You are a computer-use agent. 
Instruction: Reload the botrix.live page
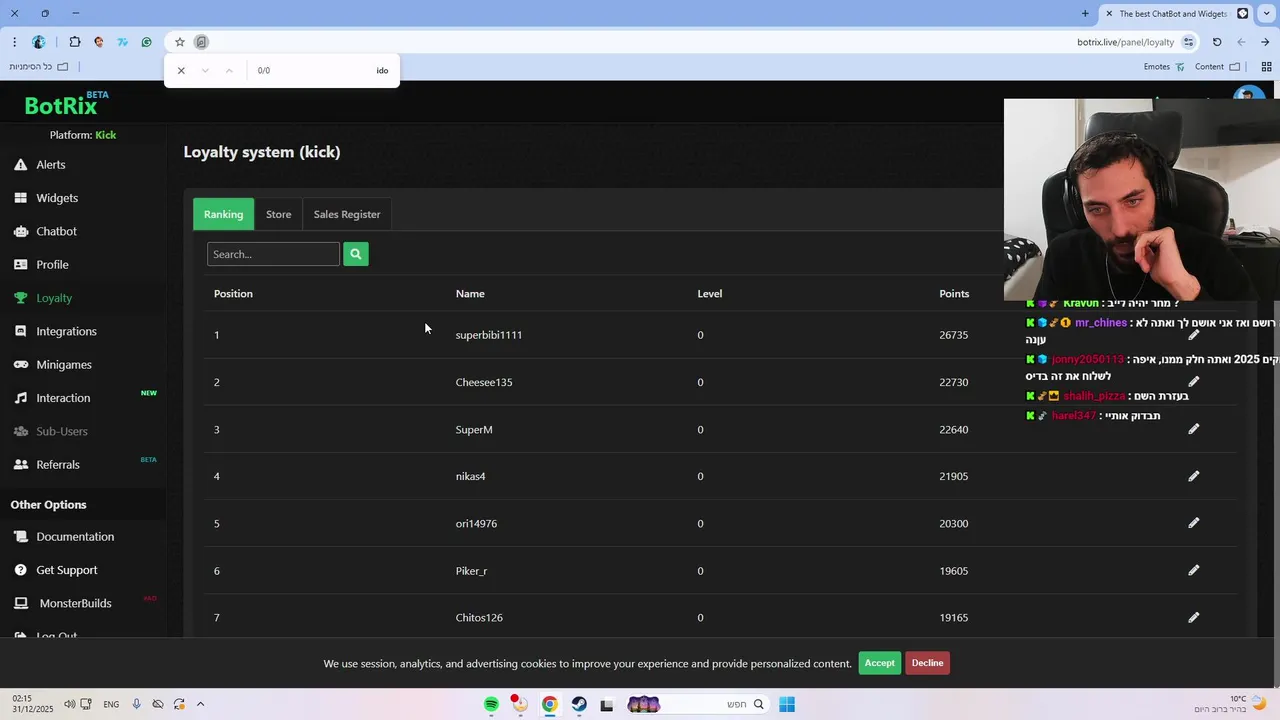(1217, 42)
